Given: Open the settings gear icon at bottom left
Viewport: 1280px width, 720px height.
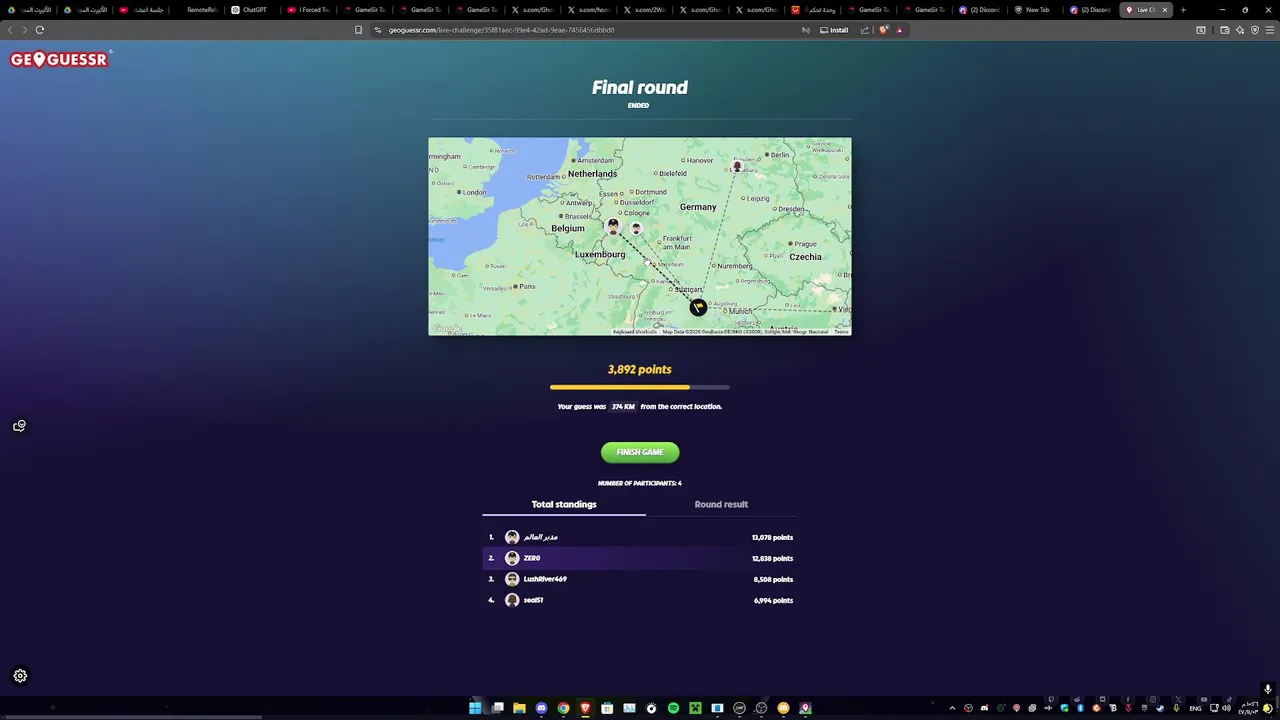Looking at the screenshot, I should pos(20,676).
